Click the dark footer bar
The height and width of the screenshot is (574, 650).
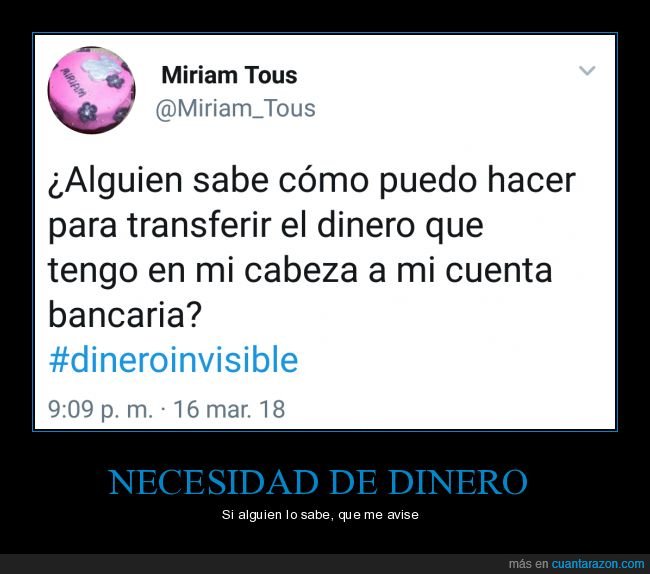(x=325, y=564)
